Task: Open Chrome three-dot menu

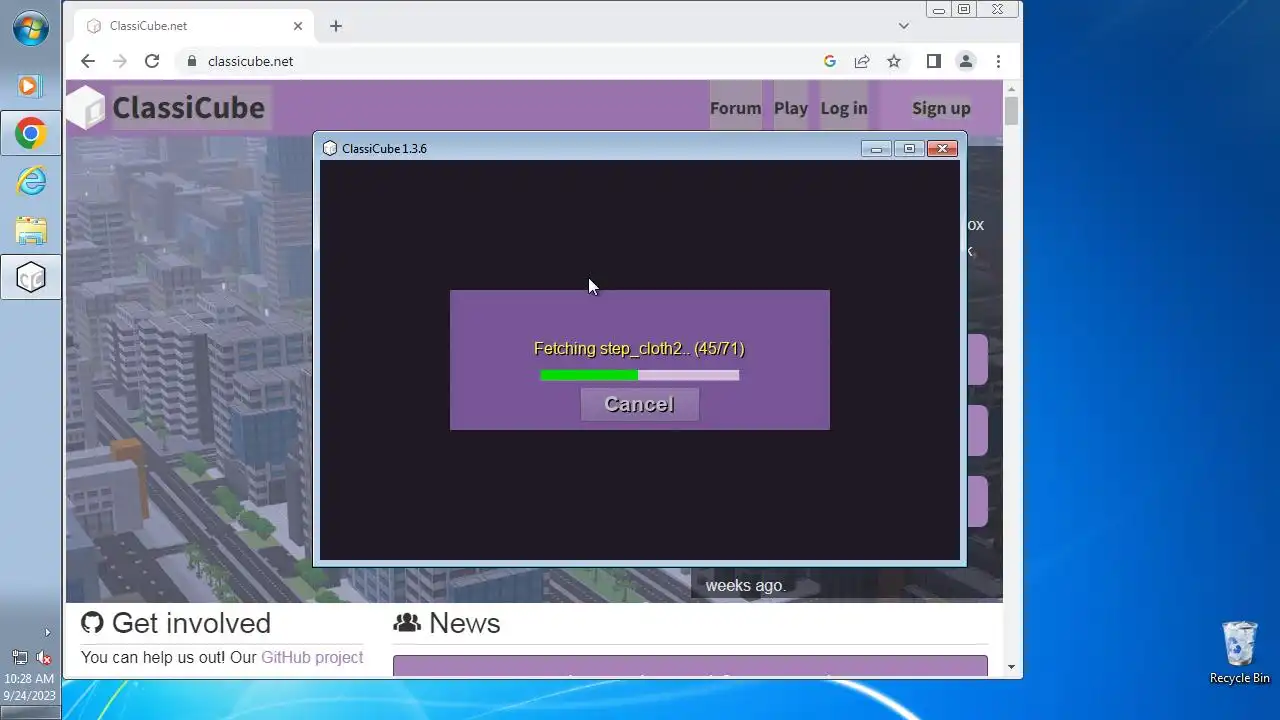Action: tap(998, 61)
